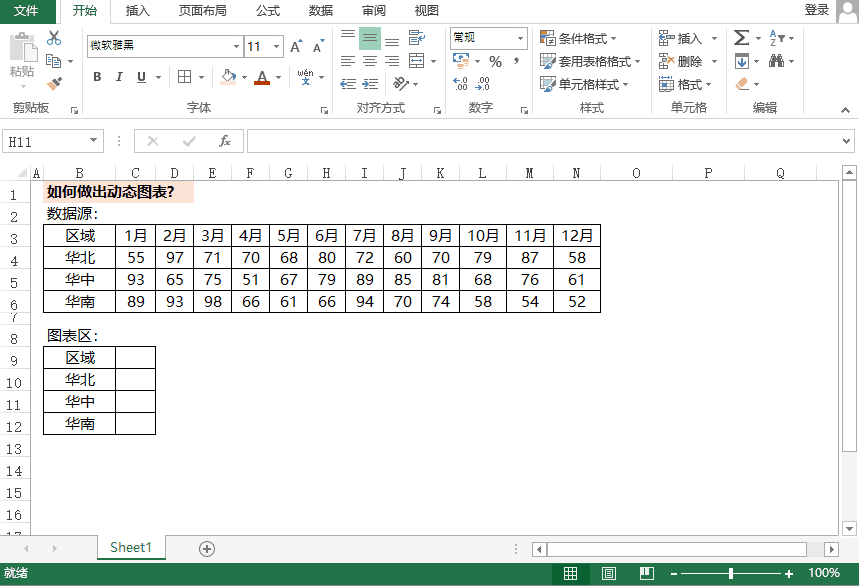Image resolution: width=859 pixels, height=586 pixels.
Task: Align text to top of cell
Action: [x=348, y=38]
